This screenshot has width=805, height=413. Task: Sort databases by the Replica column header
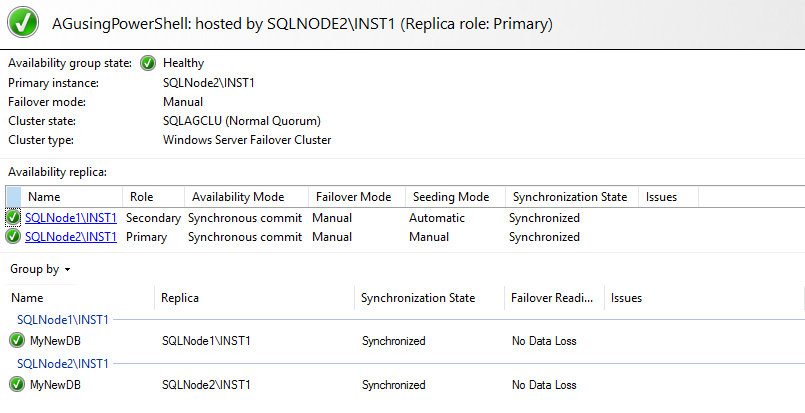[180, 298]
